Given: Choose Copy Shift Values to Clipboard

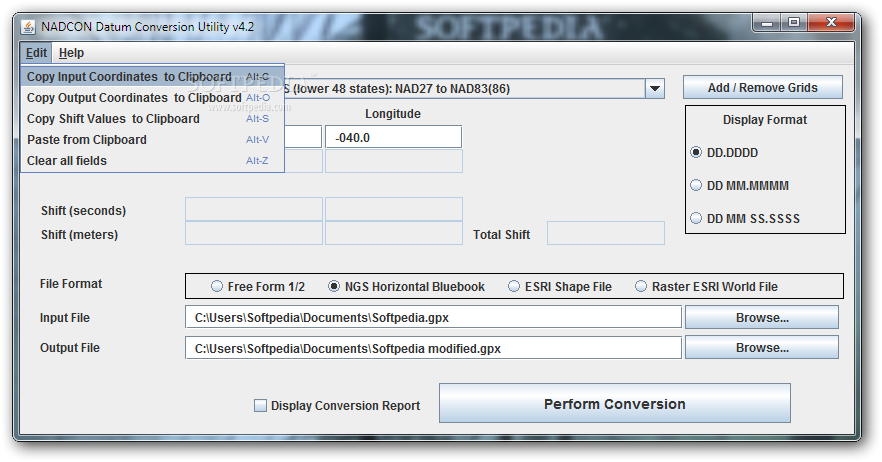Looking at the screenshot, I should [152, 119].
